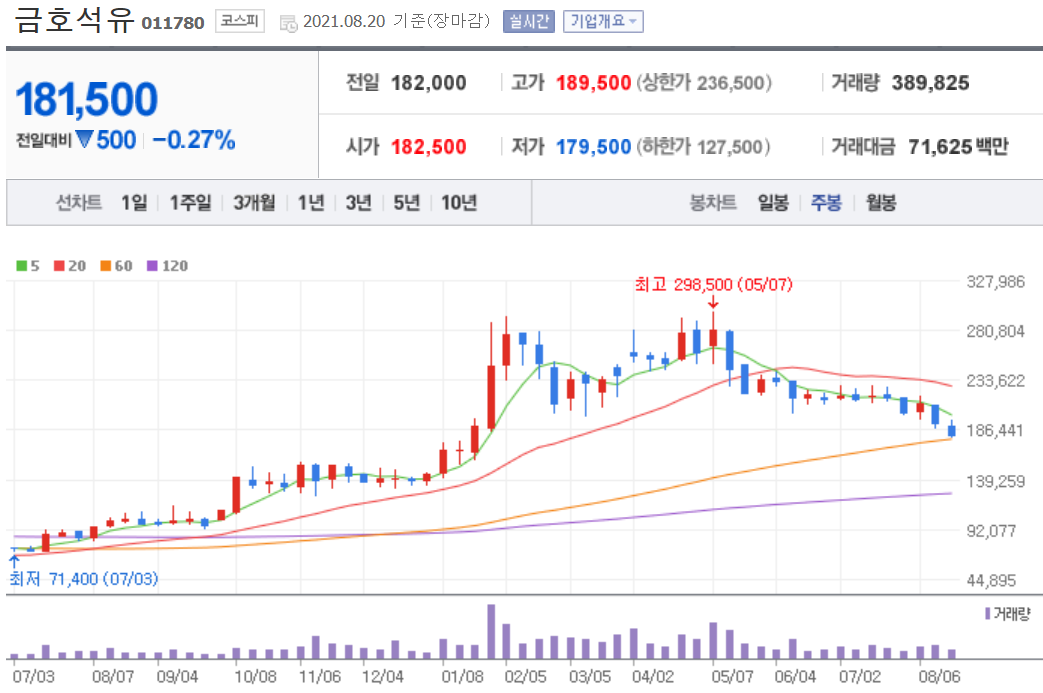The height and width of the screenshot is (693, 1043).
Task: Click the 05/07 date label on x-axis
Action: tap(732, 677)
